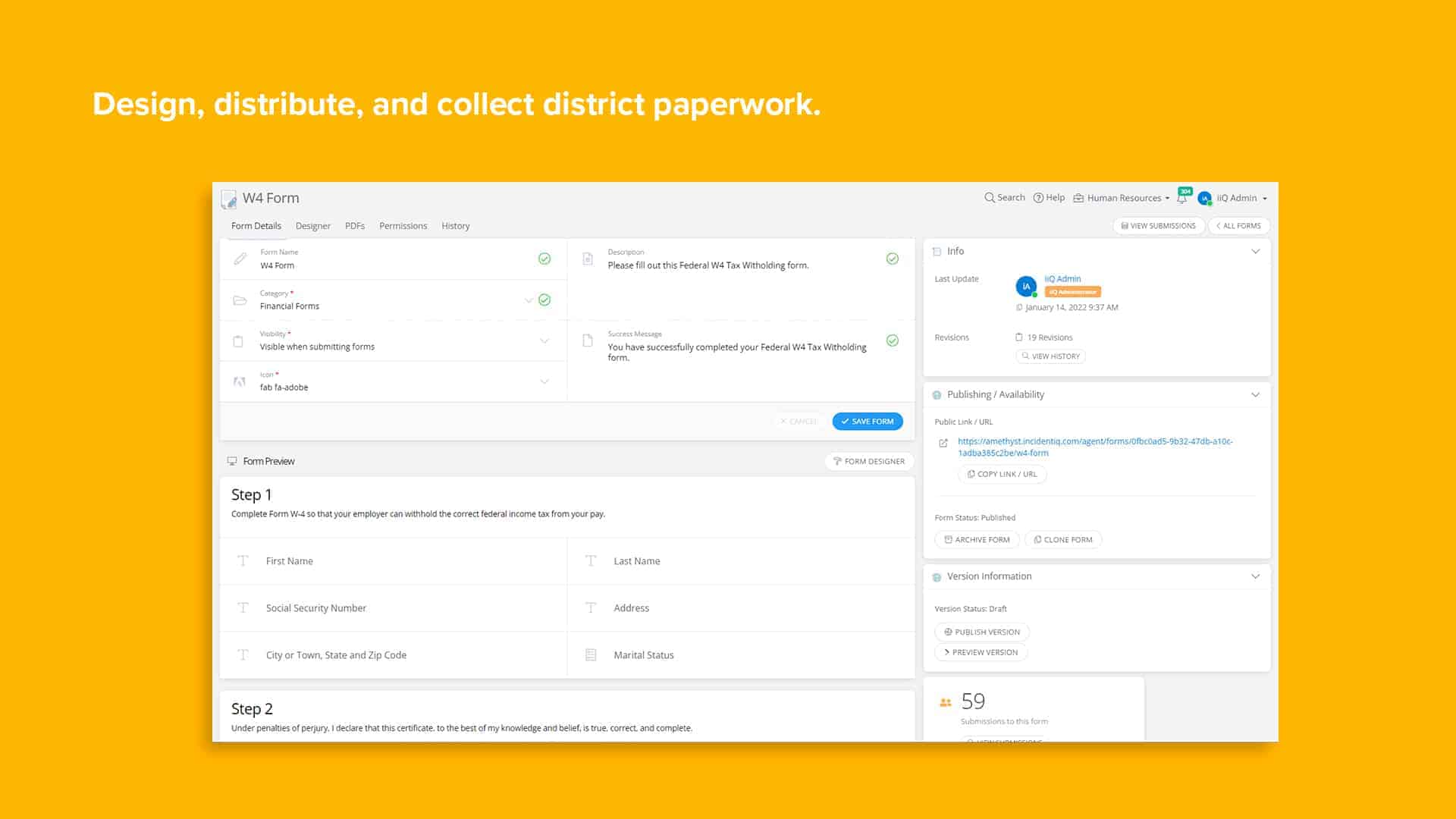Screen dimensions: 1456x819
Task: Collapse the Publishing / Availability section
Action: coord(1257,394)
